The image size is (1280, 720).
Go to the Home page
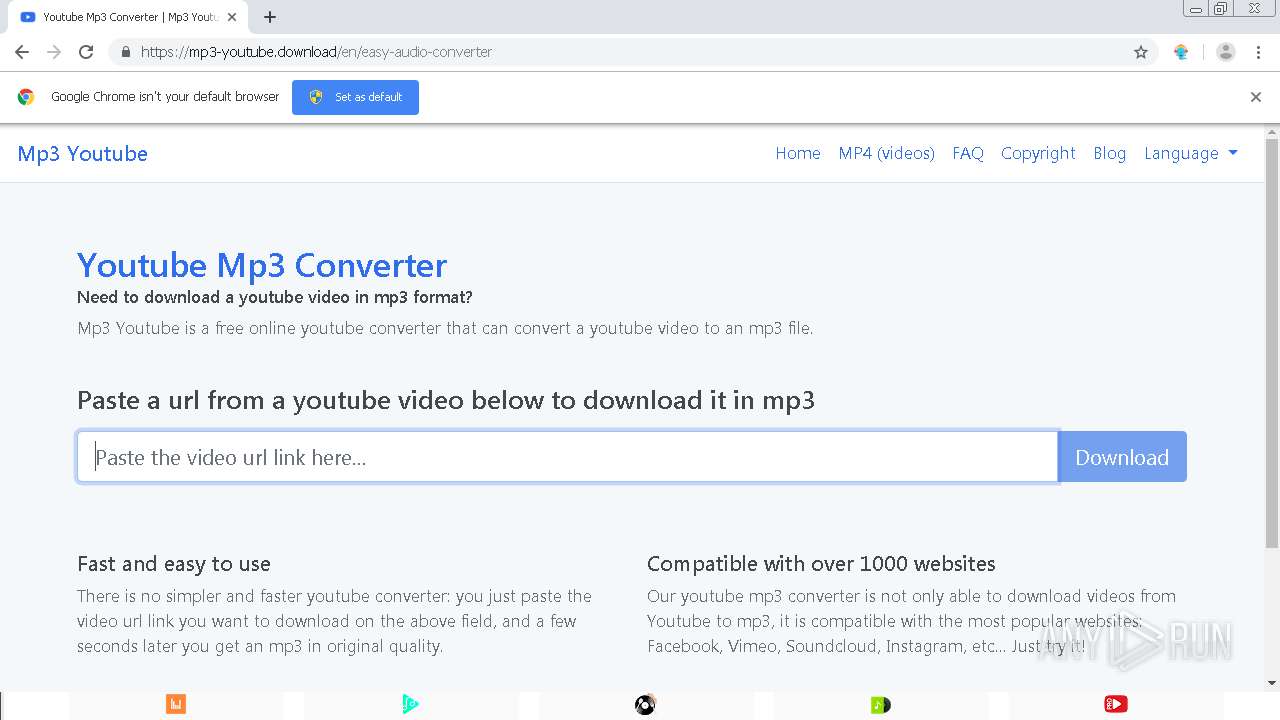pyautogui.click(x=798, y=153)
